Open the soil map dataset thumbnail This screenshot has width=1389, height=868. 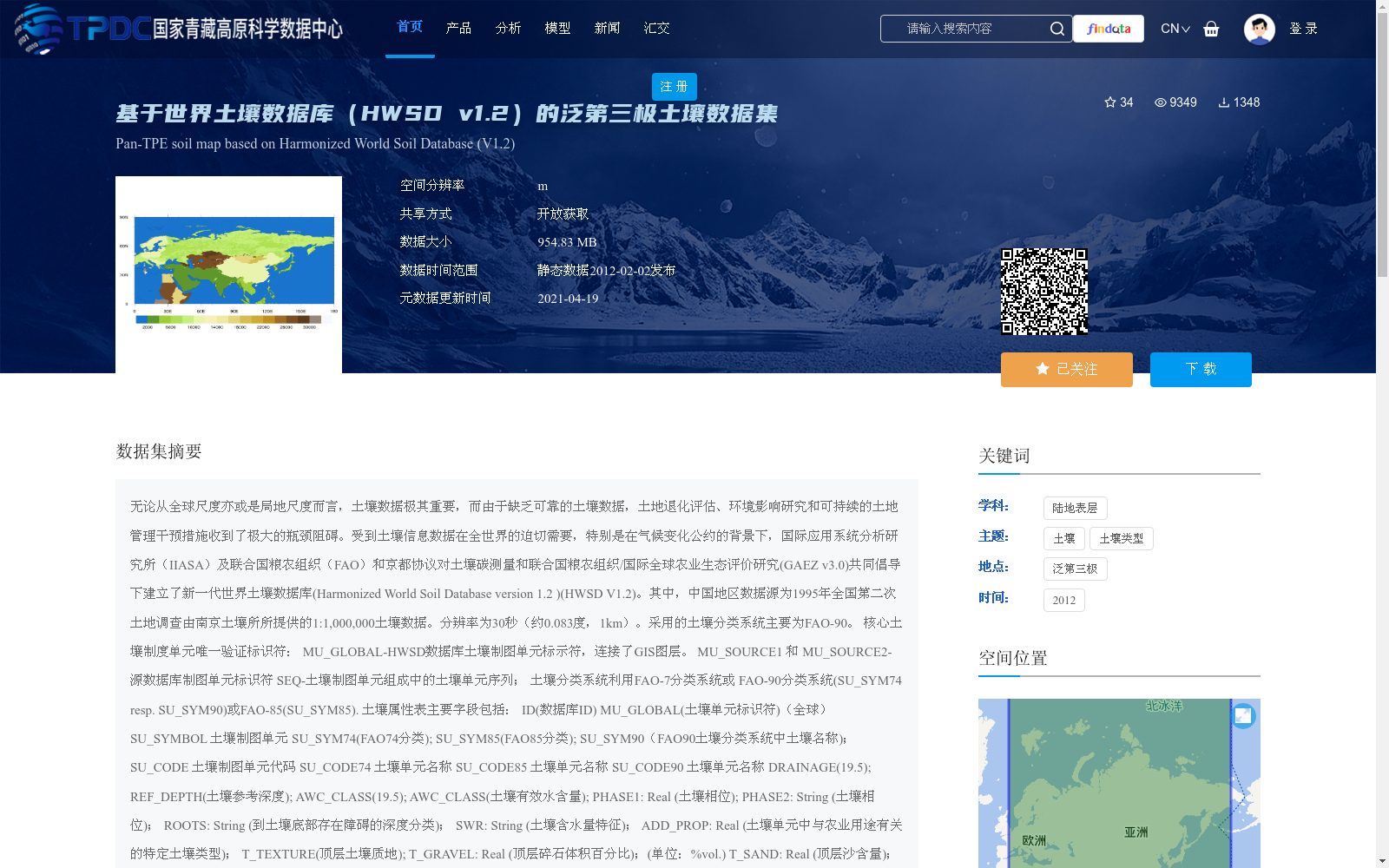click(228, 274)
